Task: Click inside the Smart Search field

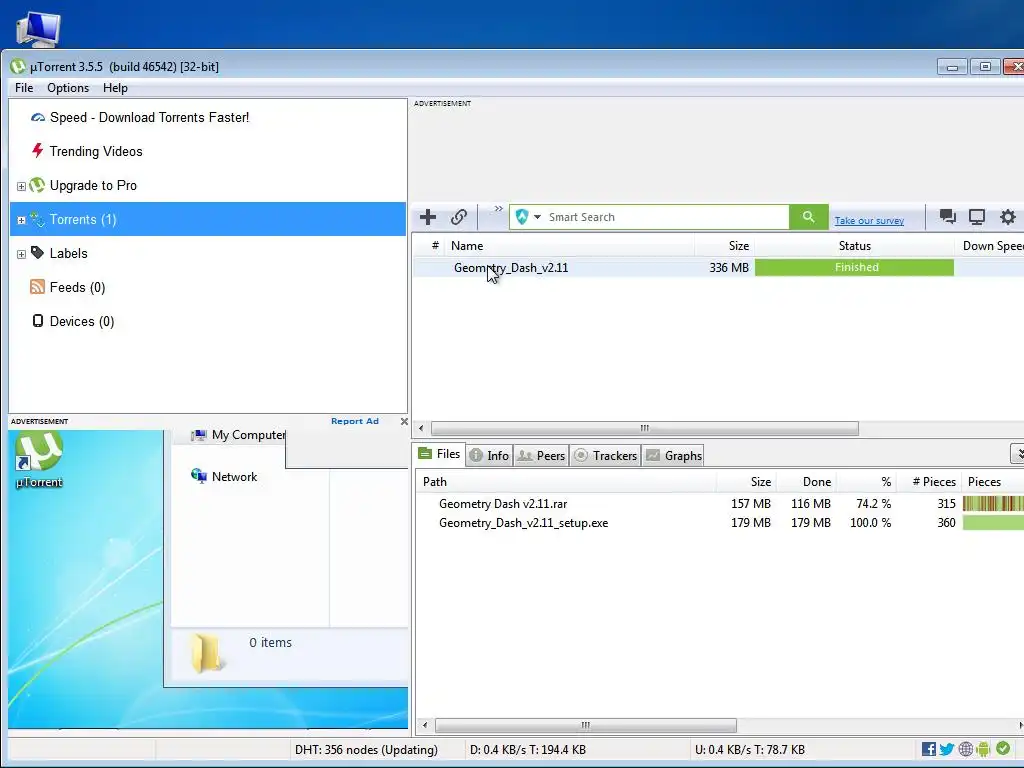Action: [666, 217]
